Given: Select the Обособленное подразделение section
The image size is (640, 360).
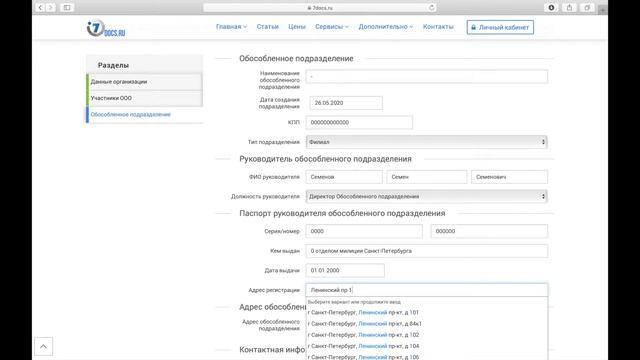Looking at the screenshot, I should click(144, 115).
